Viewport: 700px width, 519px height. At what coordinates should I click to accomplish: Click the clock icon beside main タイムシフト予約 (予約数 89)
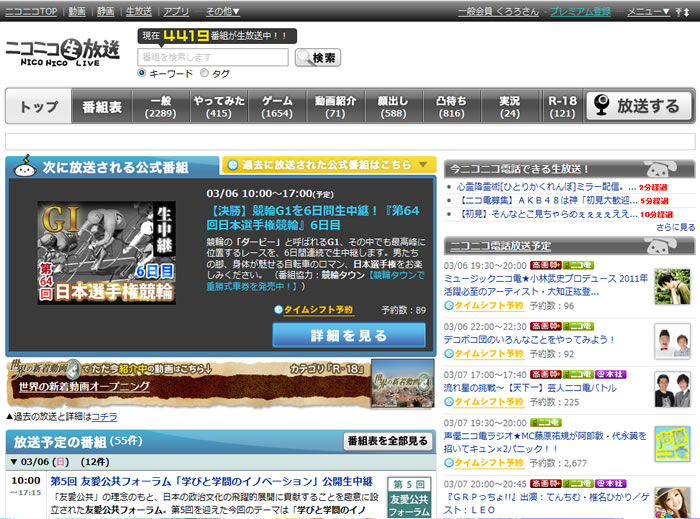point(278,309)
